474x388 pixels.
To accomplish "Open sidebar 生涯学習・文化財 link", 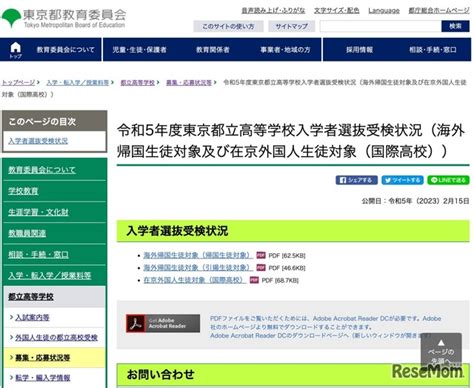I will (x=38, y=212).
